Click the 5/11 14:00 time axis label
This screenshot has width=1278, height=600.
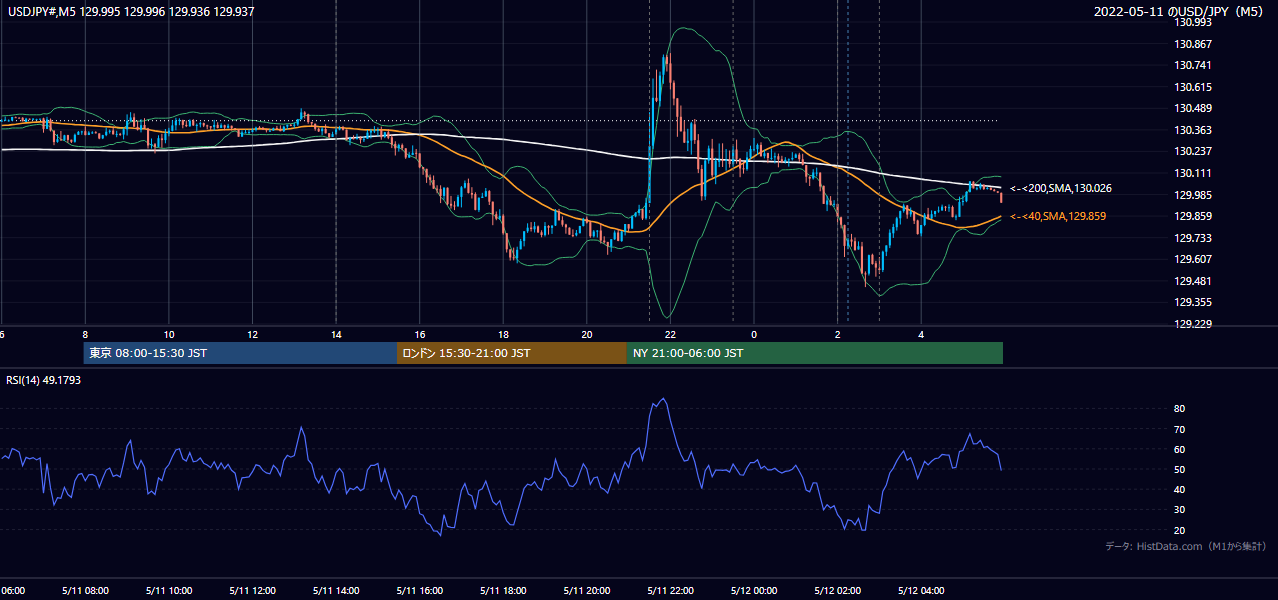(336, 590)
